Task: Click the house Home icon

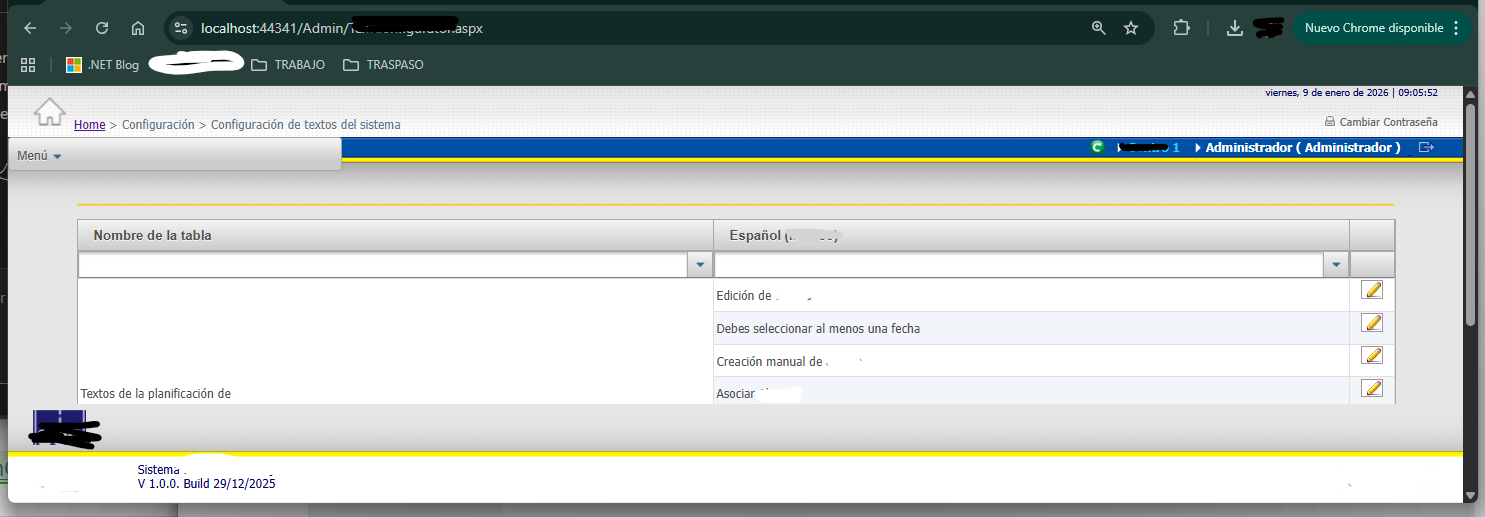Action: tap(49, 112)
